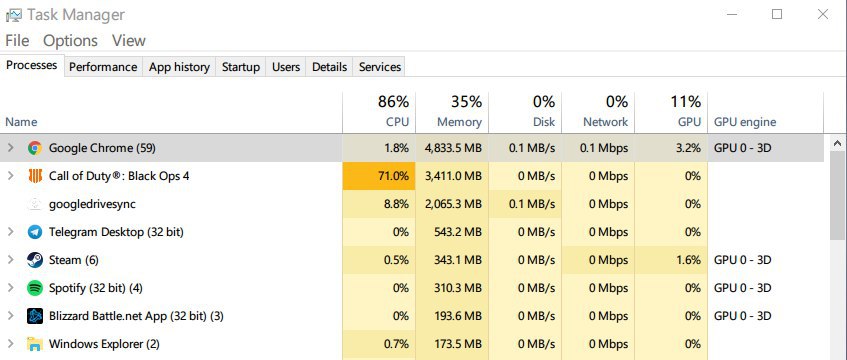
Task: Click the Telegram Desktop paper plane icon
Action: [x=35, y=232]
